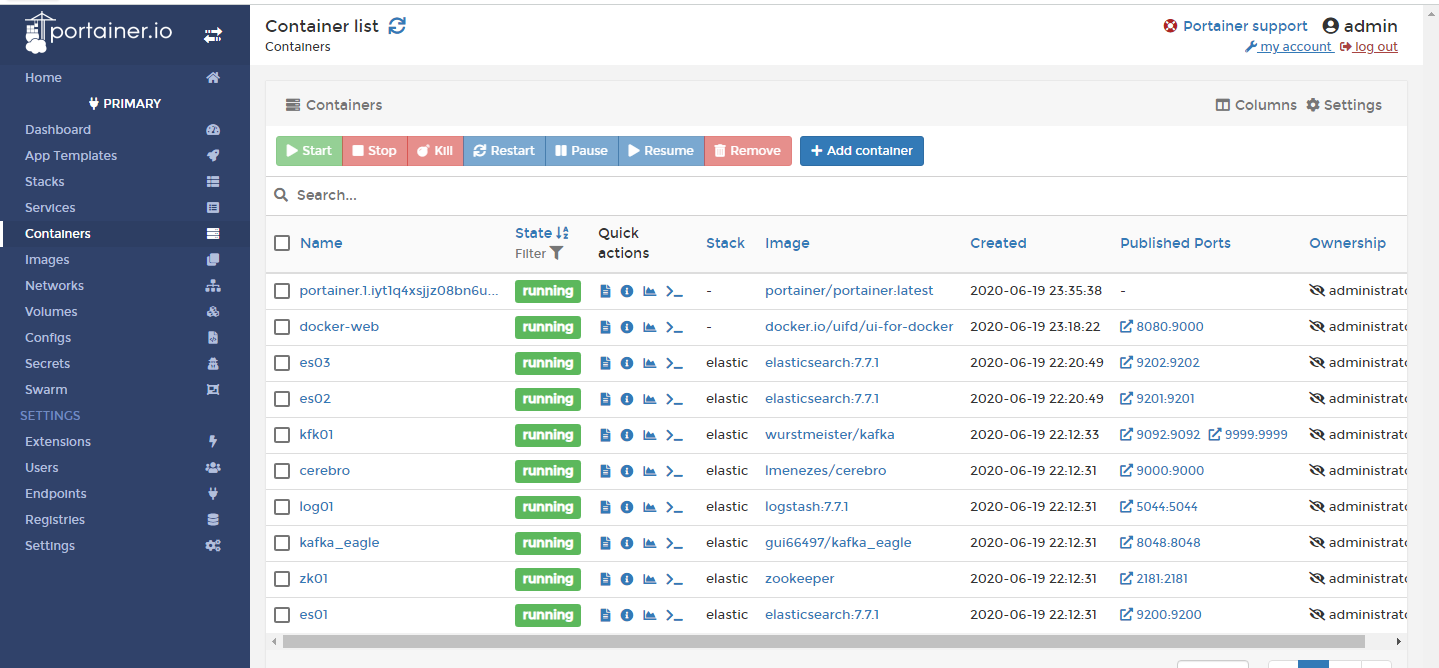Click the Networks sitemap icon
This screenshot has width=1439, height=668.
(x=213, y=286)
